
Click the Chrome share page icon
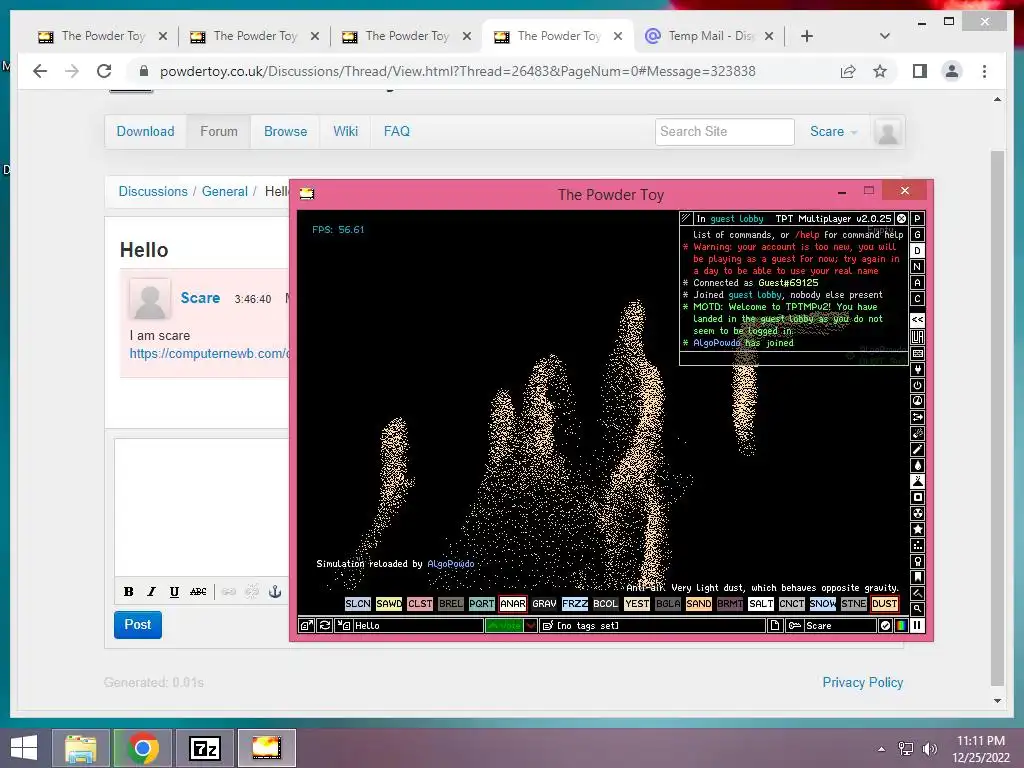(x=848, y=71)
